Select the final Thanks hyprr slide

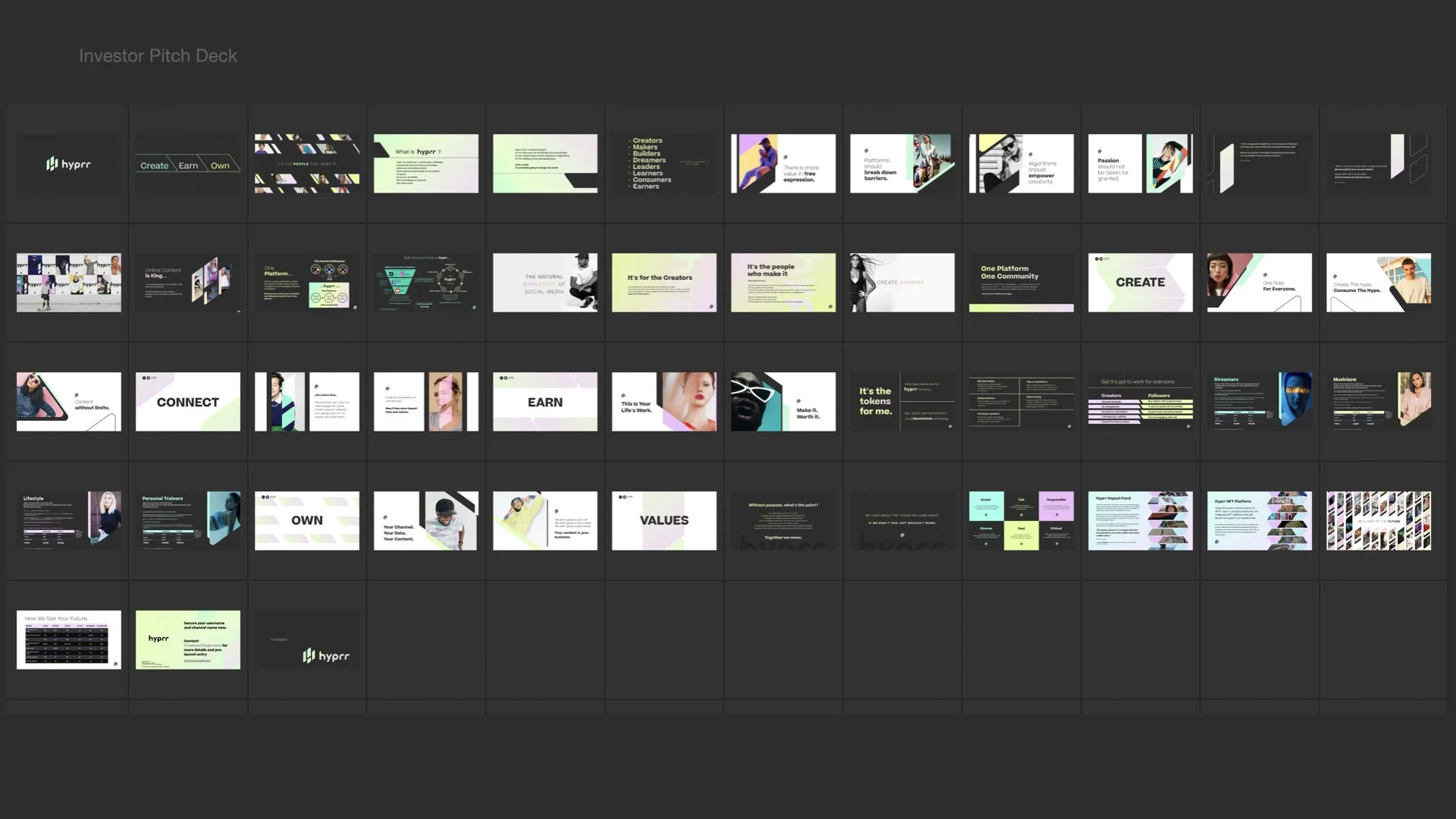(306, 639)
